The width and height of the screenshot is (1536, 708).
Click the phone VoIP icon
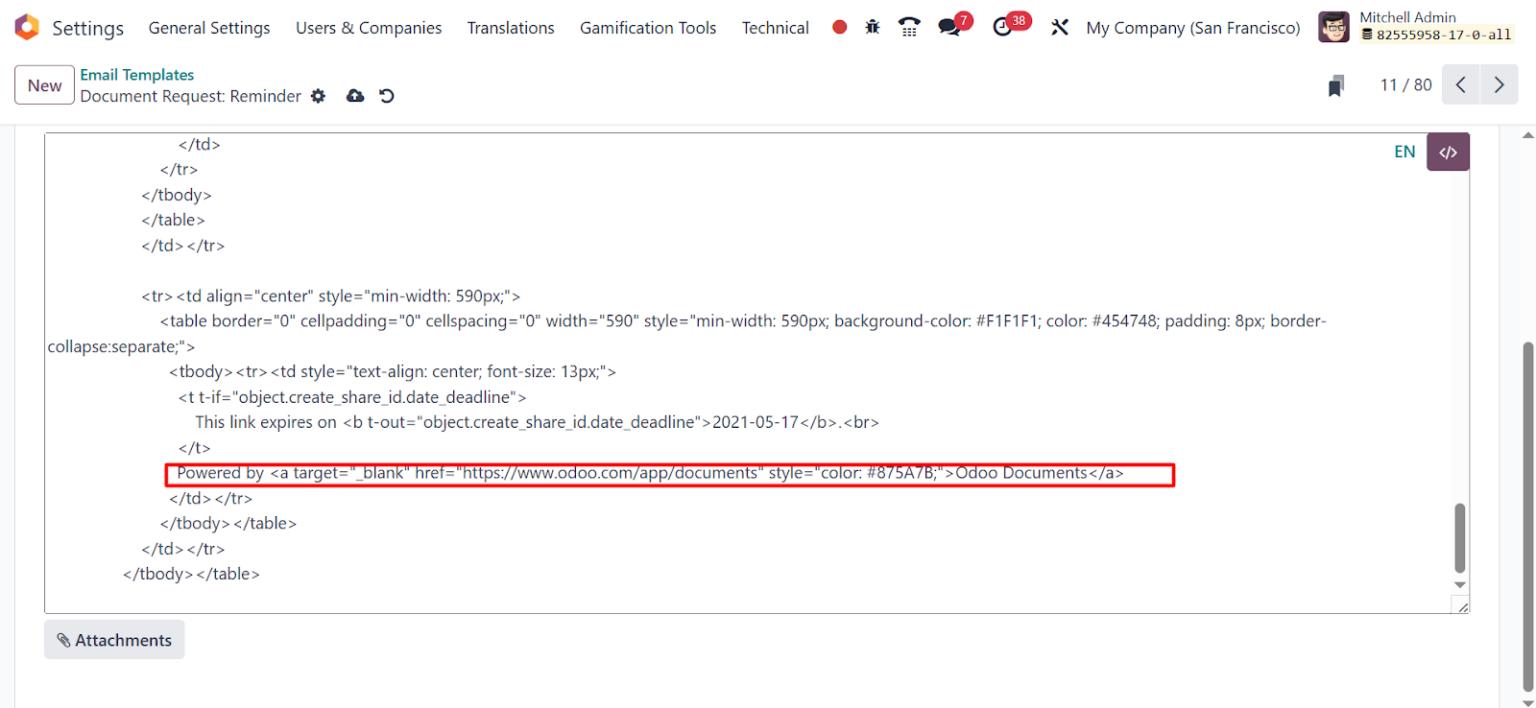pyautogui.click(x=908, y=27)
